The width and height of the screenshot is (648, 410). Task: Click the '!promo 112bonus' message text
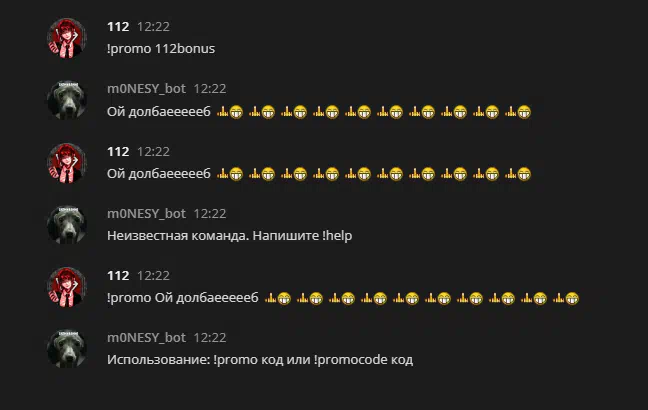point(161,49)
